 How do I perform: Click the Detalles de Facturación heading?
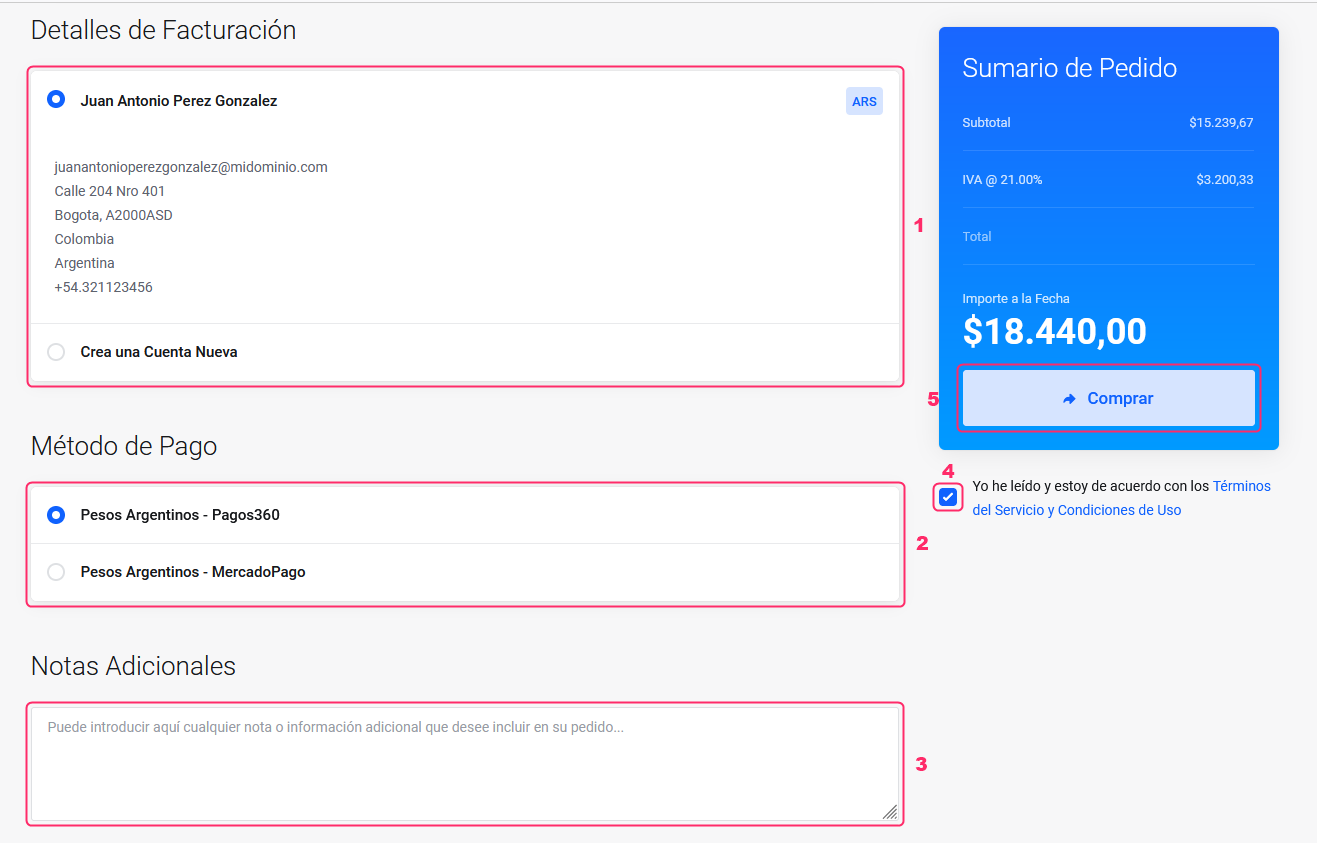click(x=163, y=30)
